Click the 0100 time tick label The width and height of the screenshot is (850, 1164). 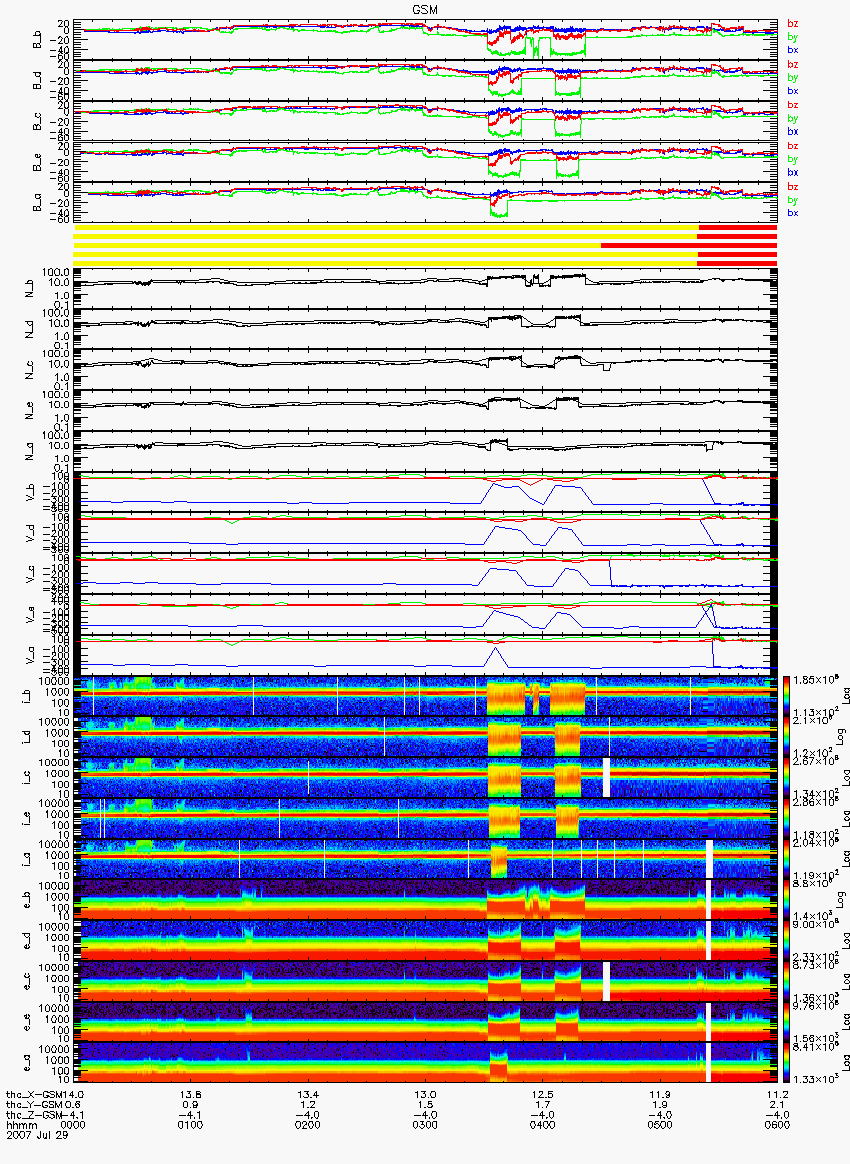tap(191, 1125)
